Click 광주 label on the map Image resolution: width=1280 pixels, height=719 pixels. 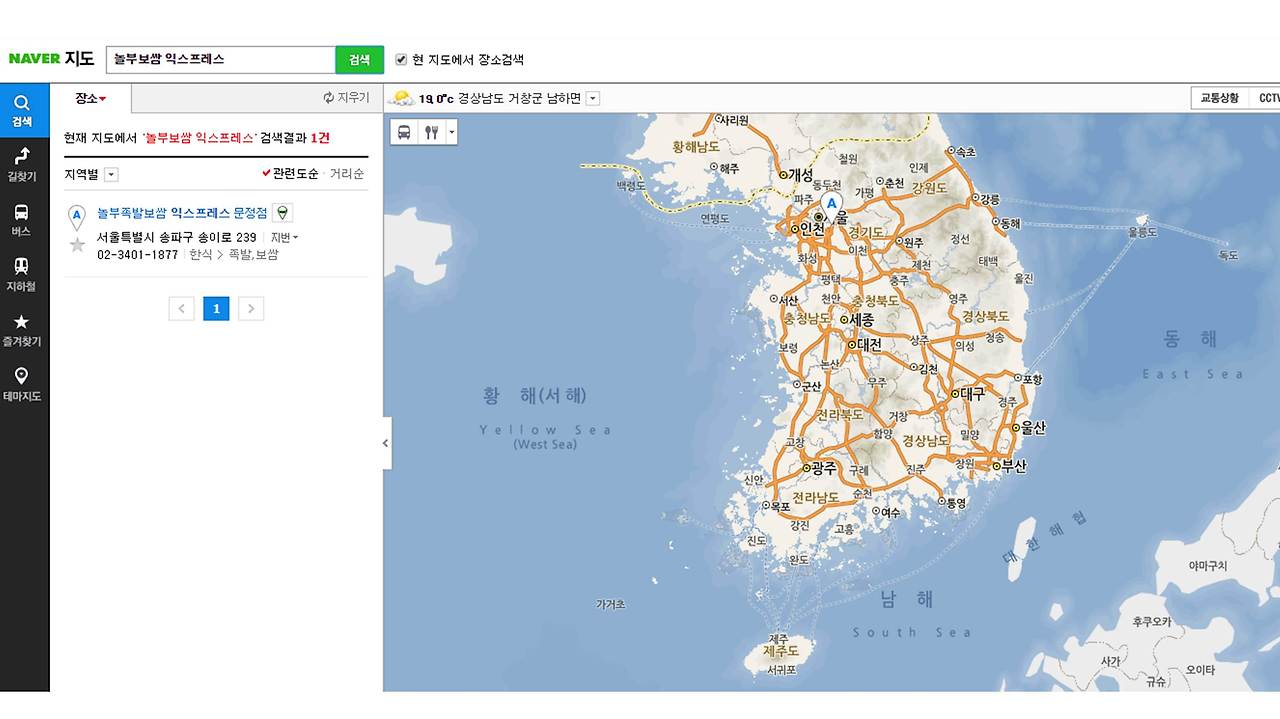pyautogui.click(x=822, y=467)
